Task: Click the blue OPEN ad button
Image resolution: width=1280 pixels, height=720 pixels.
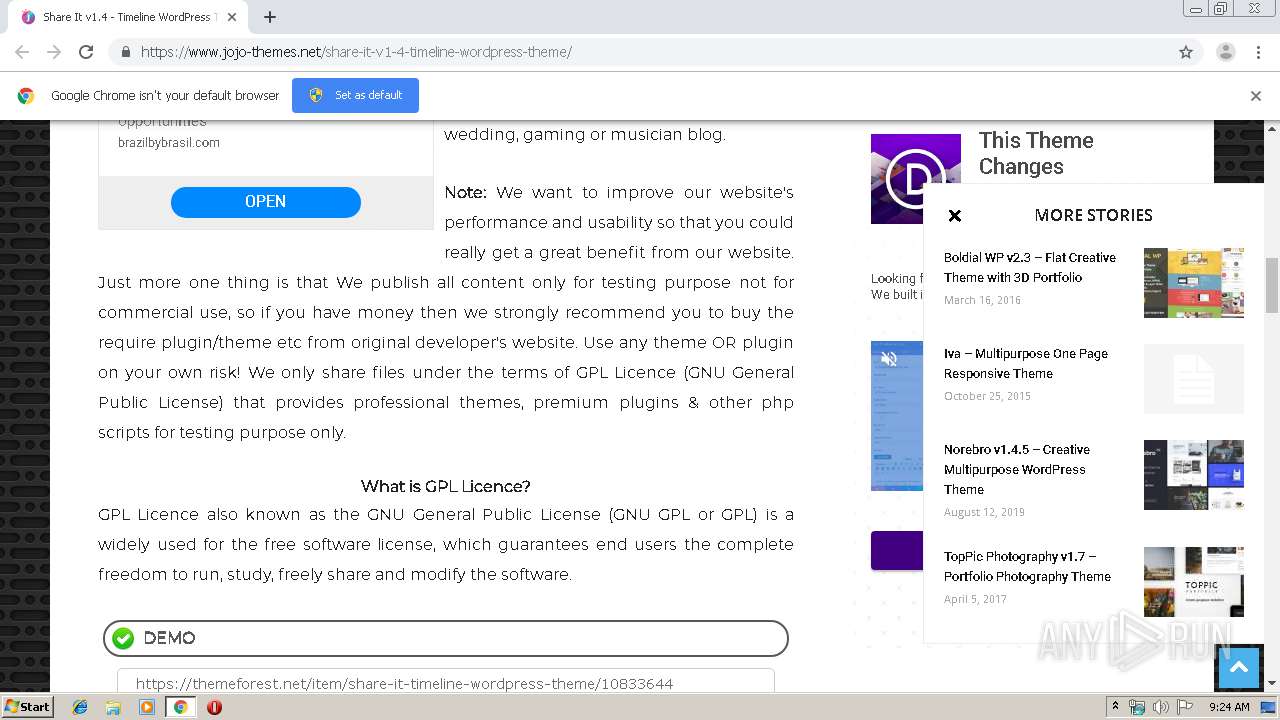Action: 265,201
